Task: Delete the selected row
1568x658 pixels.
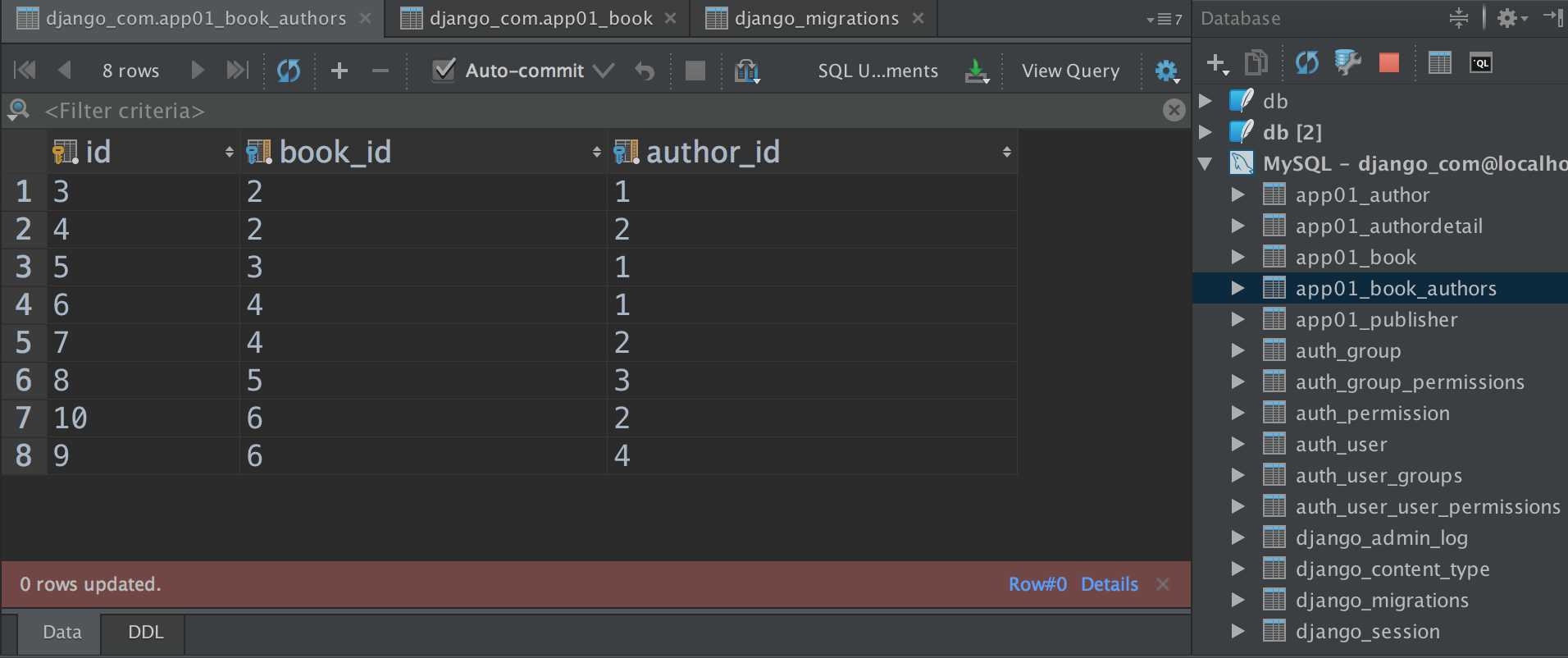Action: (380, 71)
